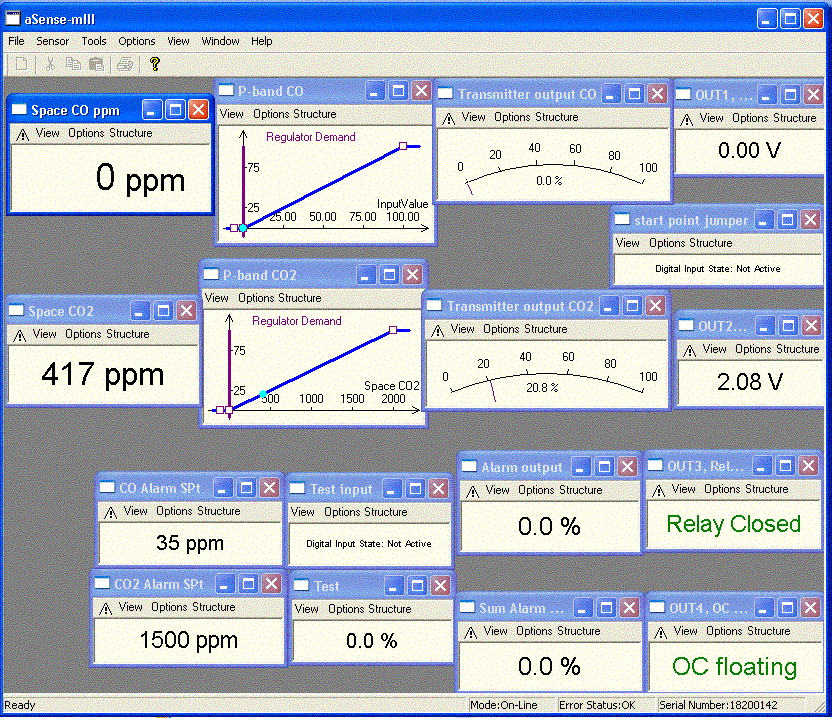Open the main Window menu
Image resolution: width=832 pixels, height=718 pixels.
click(220, 41)
